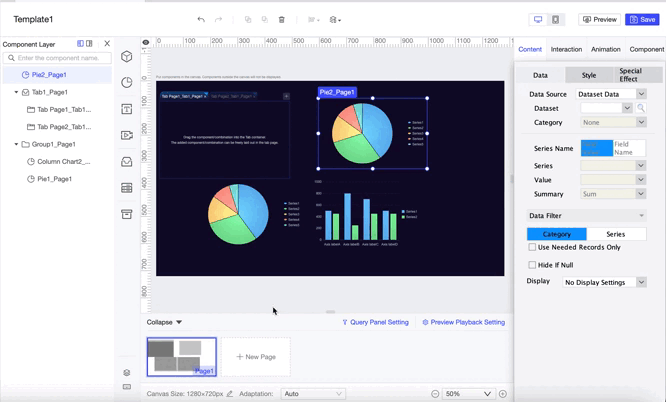Collapse the page panel

pos(164,322)
